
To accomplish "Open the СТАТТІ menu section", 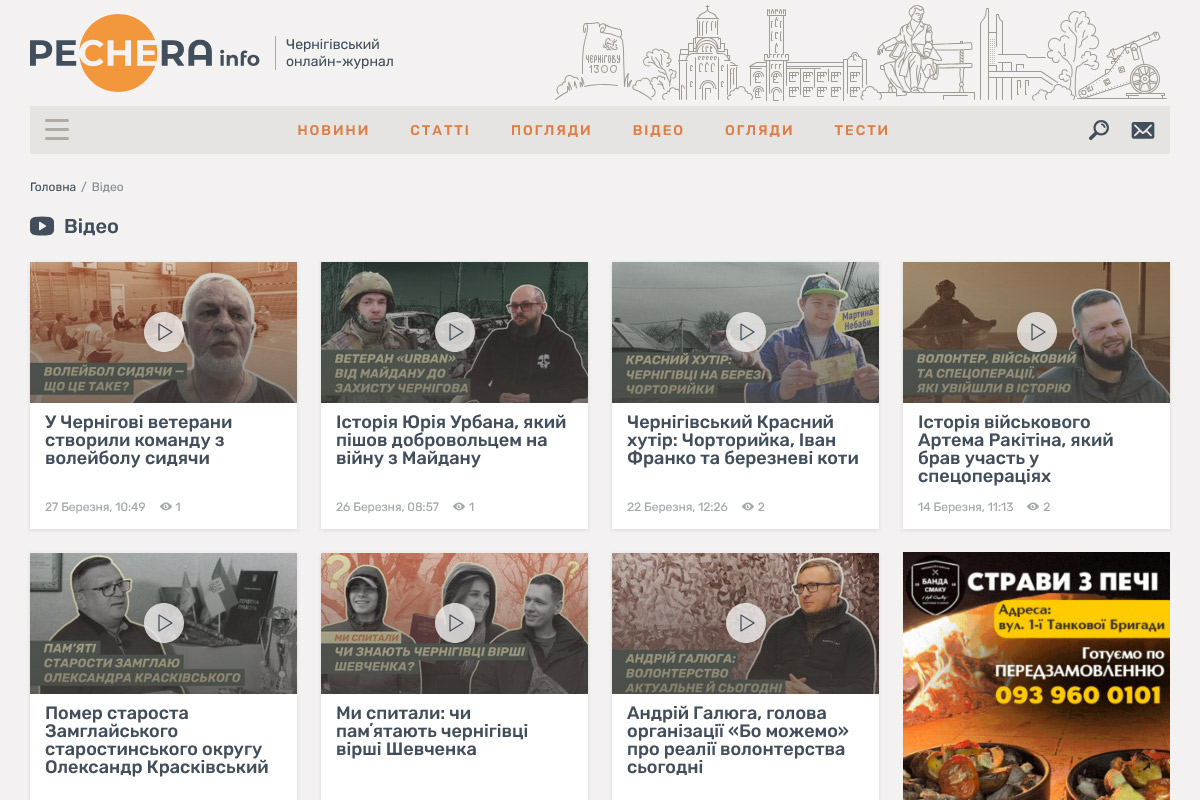I will pyautogui.click(x=440, y=130).
